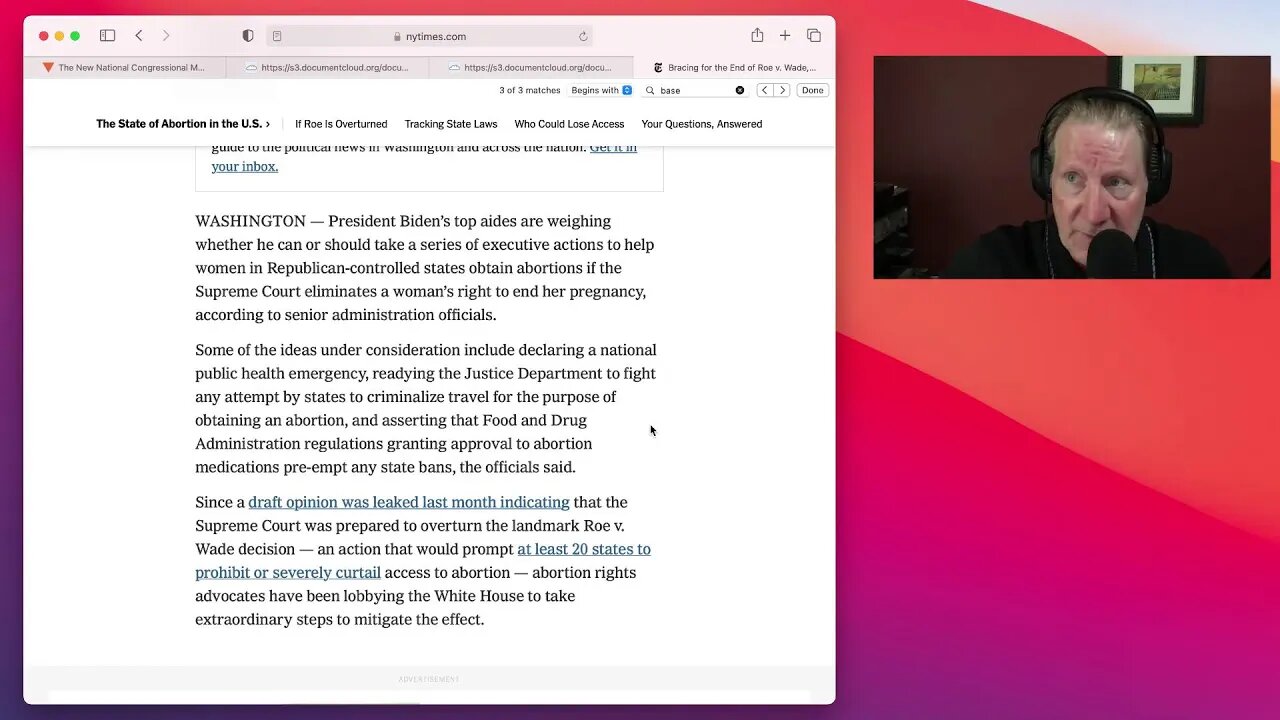Click the lock icon beside nytimes.com
The width and height of the screenshot is (1280, 720).
398,37
